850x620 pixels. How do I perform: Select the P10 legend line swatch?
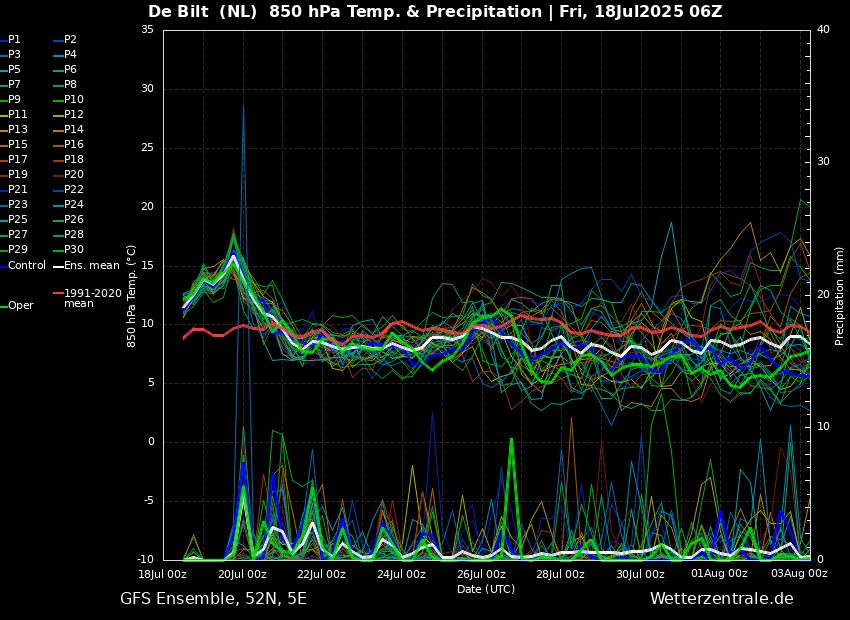point(58,100)
